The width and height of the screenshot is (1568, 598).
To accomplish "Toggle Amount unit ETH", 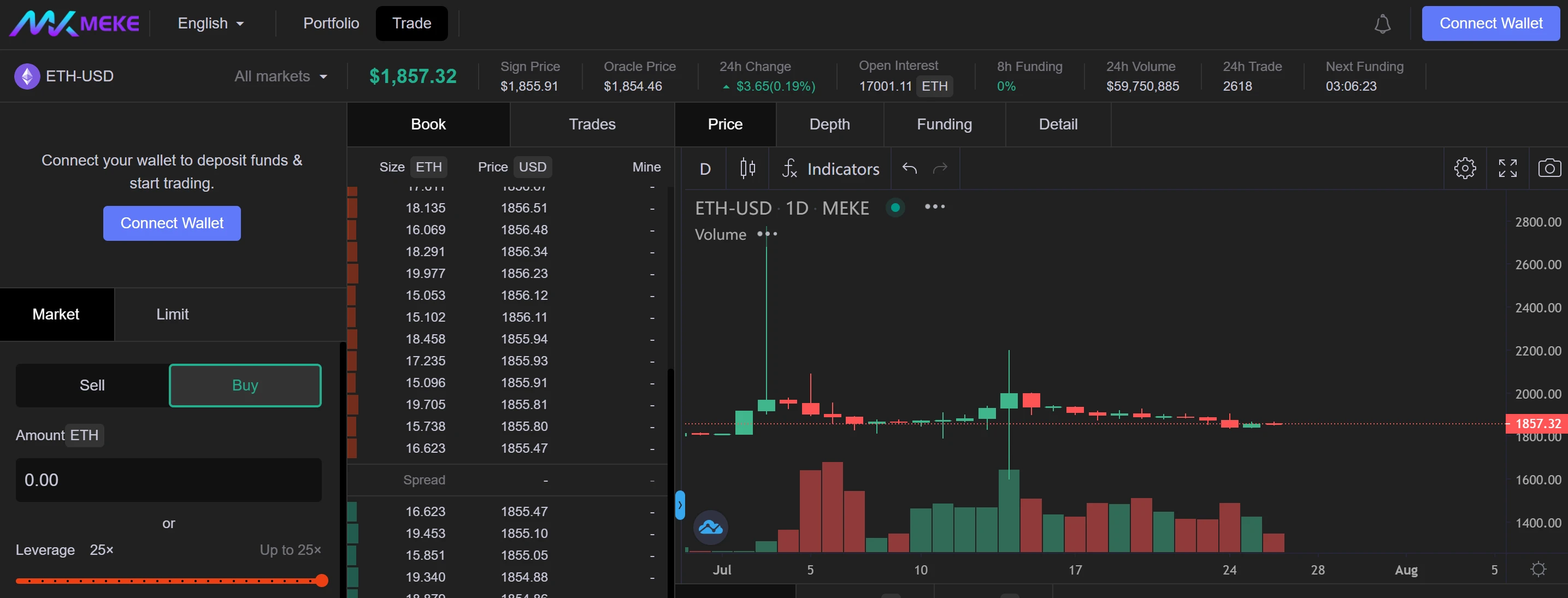I will pyautogui.click(x=84, y=435).
